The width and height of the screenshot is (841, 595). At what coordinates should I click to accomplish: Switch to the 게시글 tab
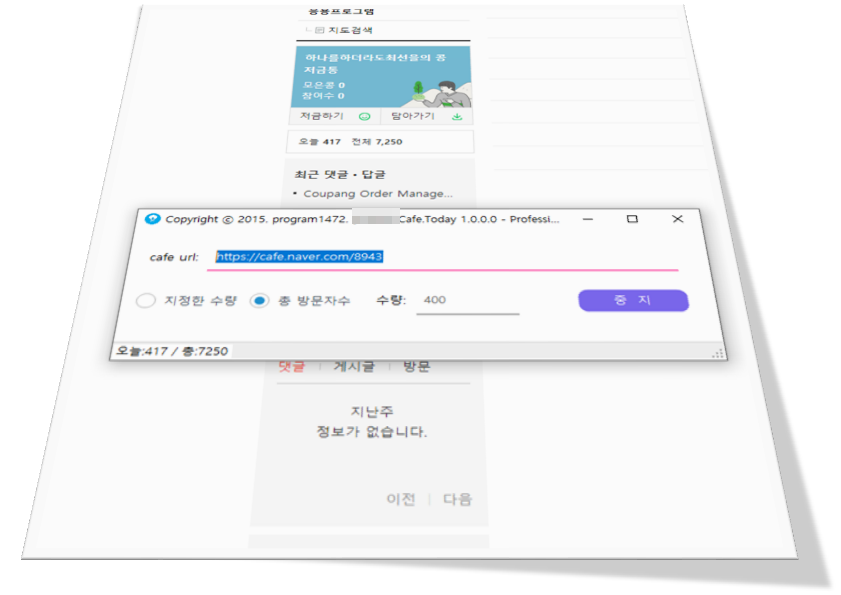(353, 367)
